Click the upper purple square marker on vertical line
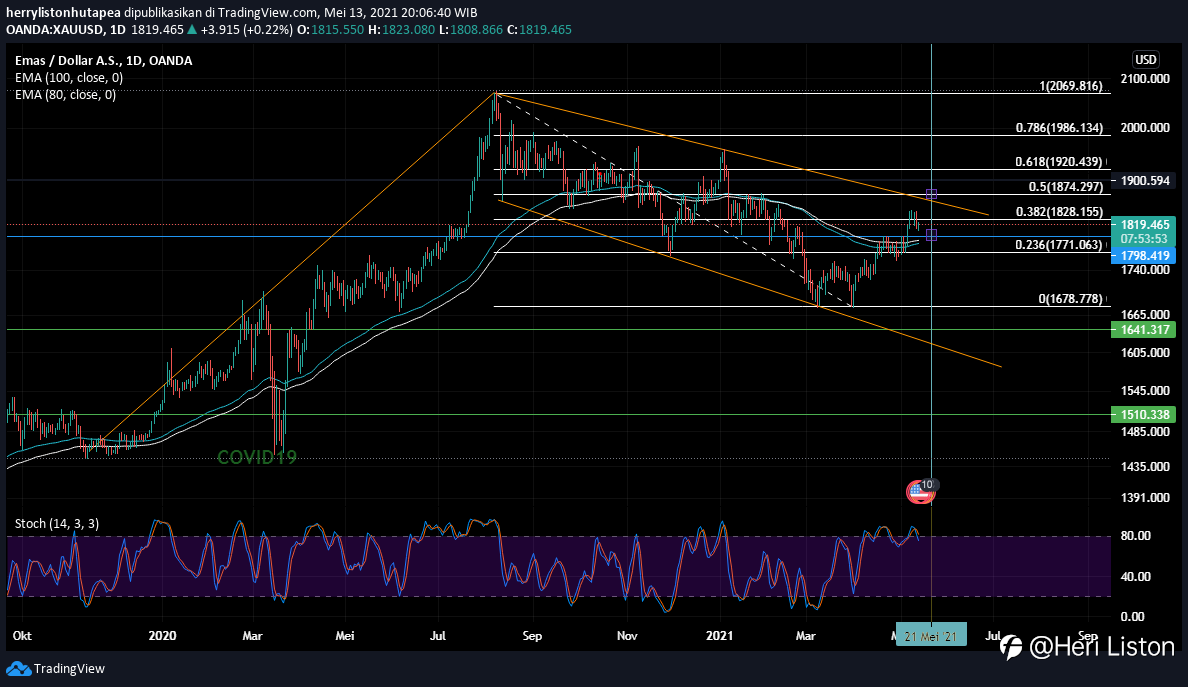 [x=931, y=195]
